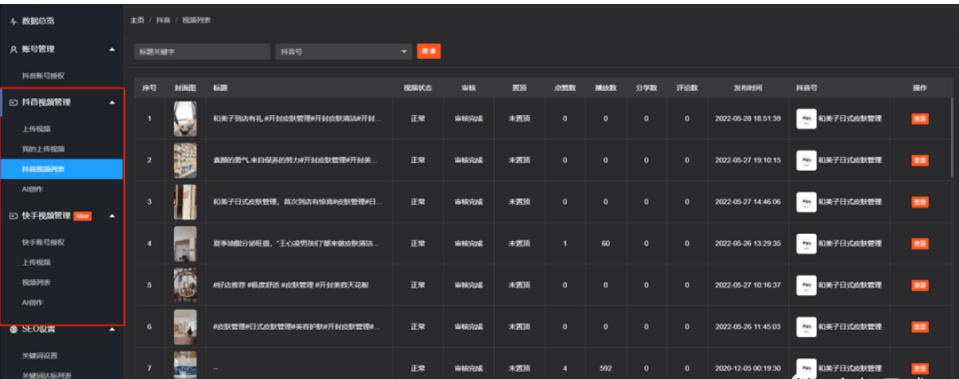Click the account avatar in row 4
Viewport: 959px width, 379px height.
point(806,243)
